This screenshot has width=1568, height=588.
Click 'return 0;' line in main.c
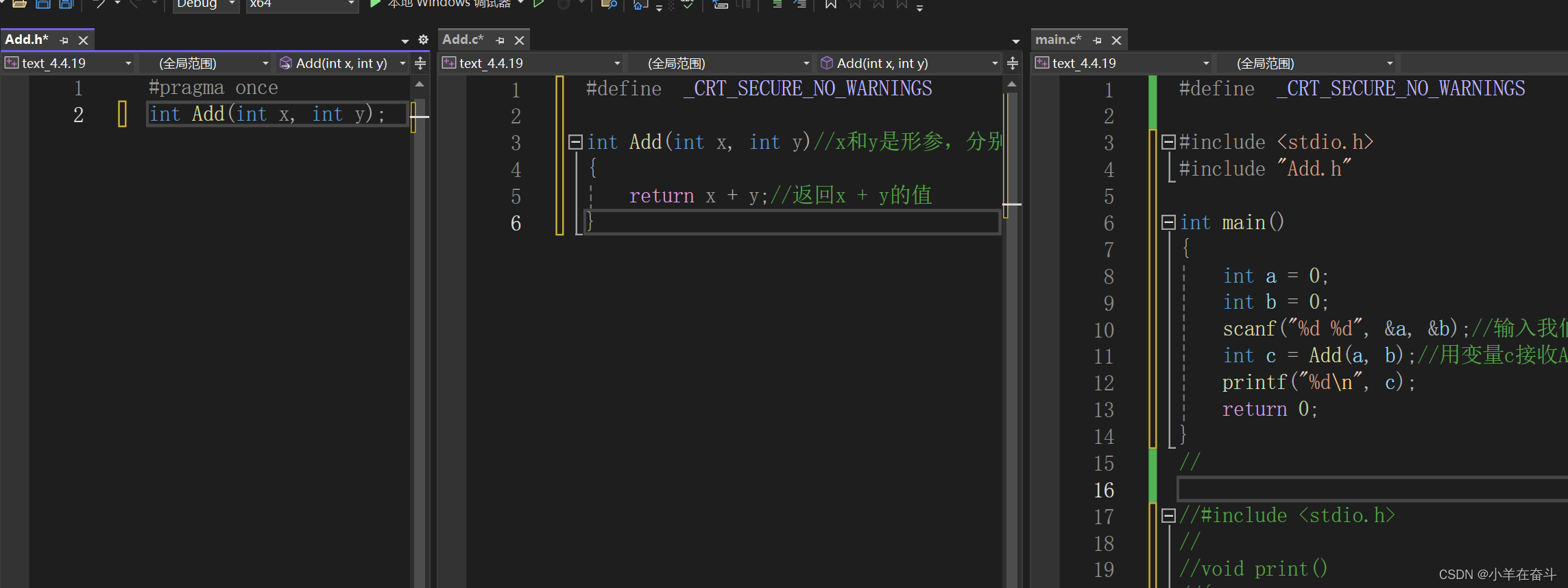point(1270,409)
